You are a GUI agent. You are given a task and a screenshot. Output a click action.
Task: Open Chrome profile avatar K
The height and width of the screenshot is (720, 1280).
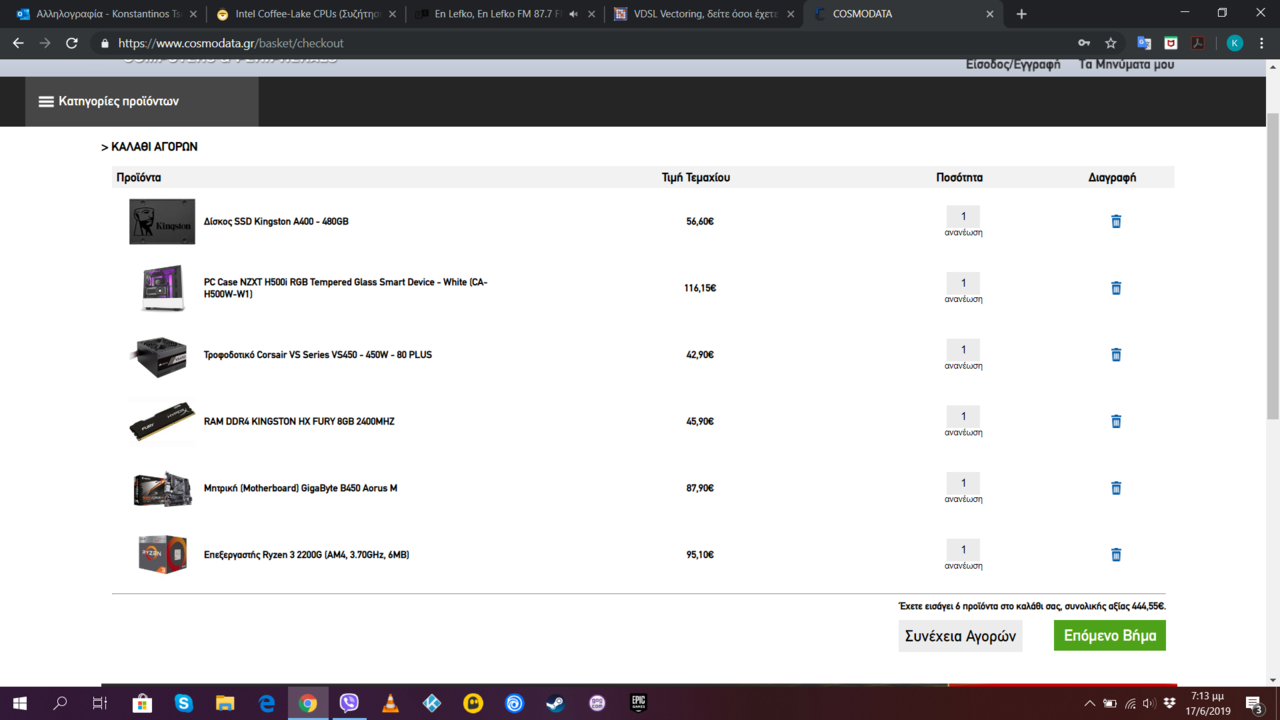tap(1235, 43)
